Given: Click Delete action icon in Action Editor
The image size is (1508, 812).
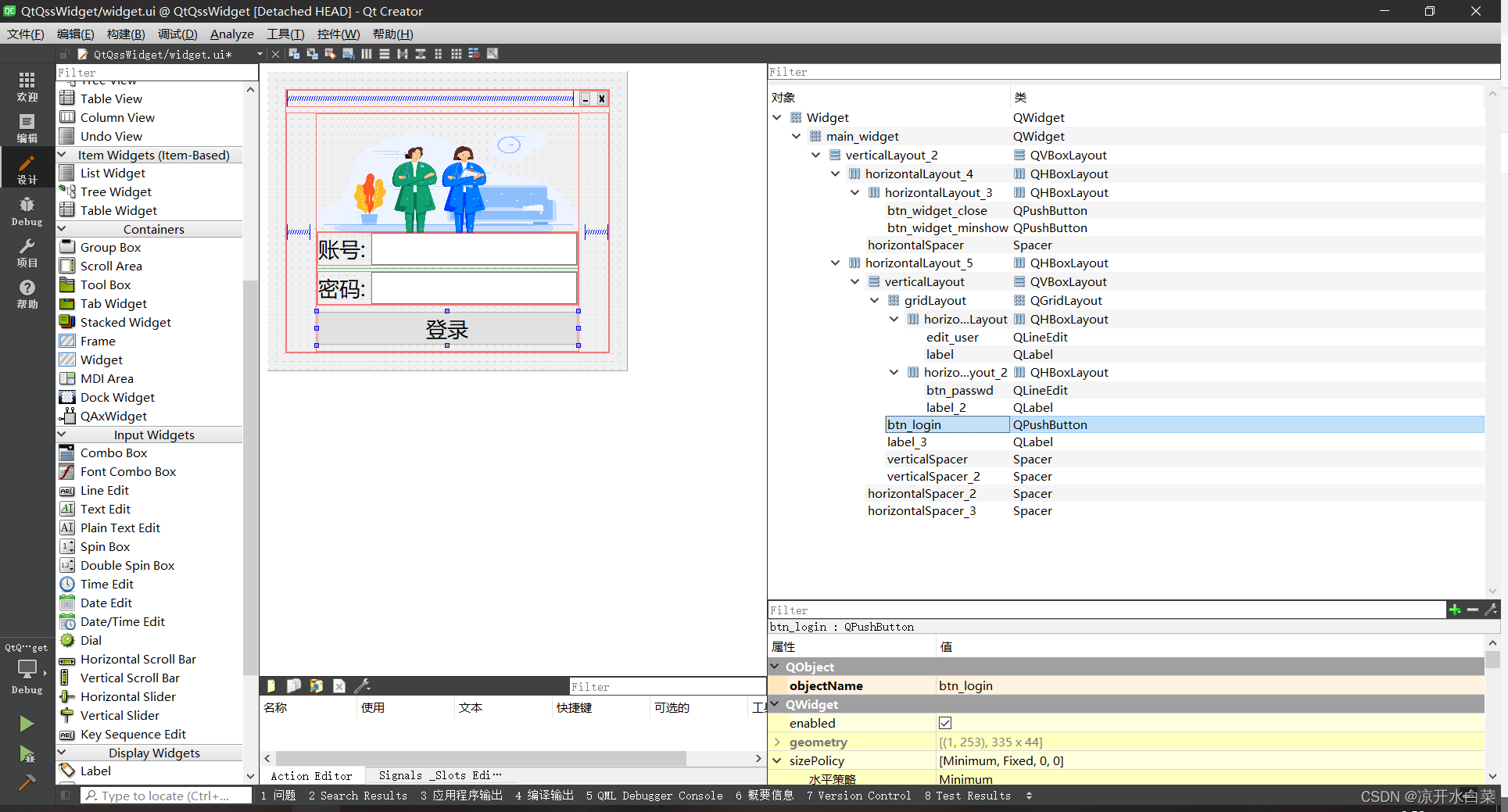Looking at the screenshot, I should pyautogui.click(x=339, y=685).
